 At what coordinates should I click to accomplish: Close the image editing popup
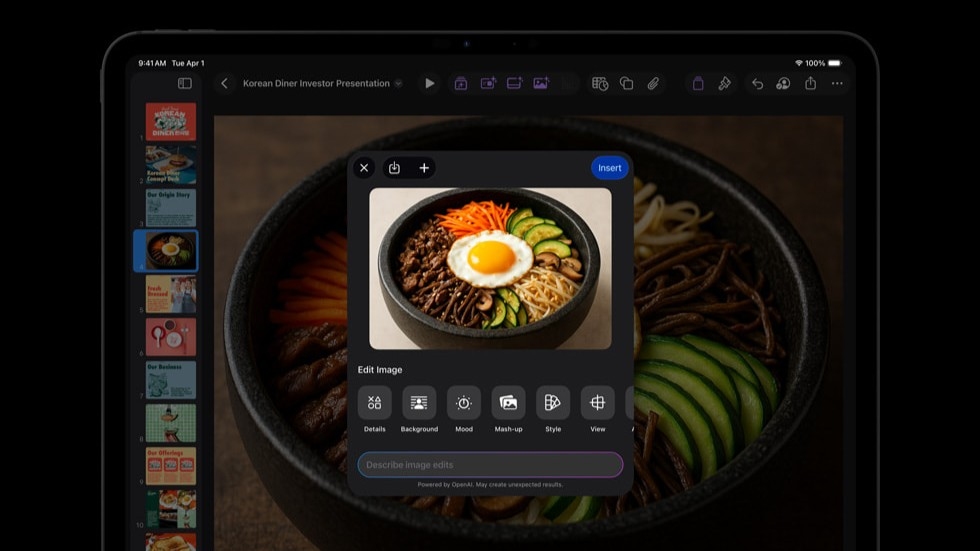[x=364, y=168]
